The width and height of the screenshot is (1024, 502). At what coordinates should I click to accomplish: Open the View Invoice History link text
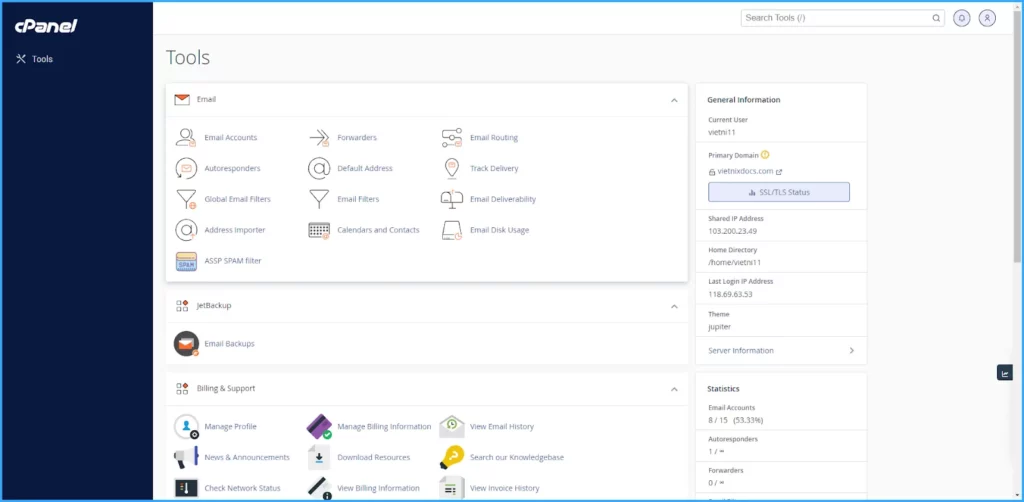point(505,488)
